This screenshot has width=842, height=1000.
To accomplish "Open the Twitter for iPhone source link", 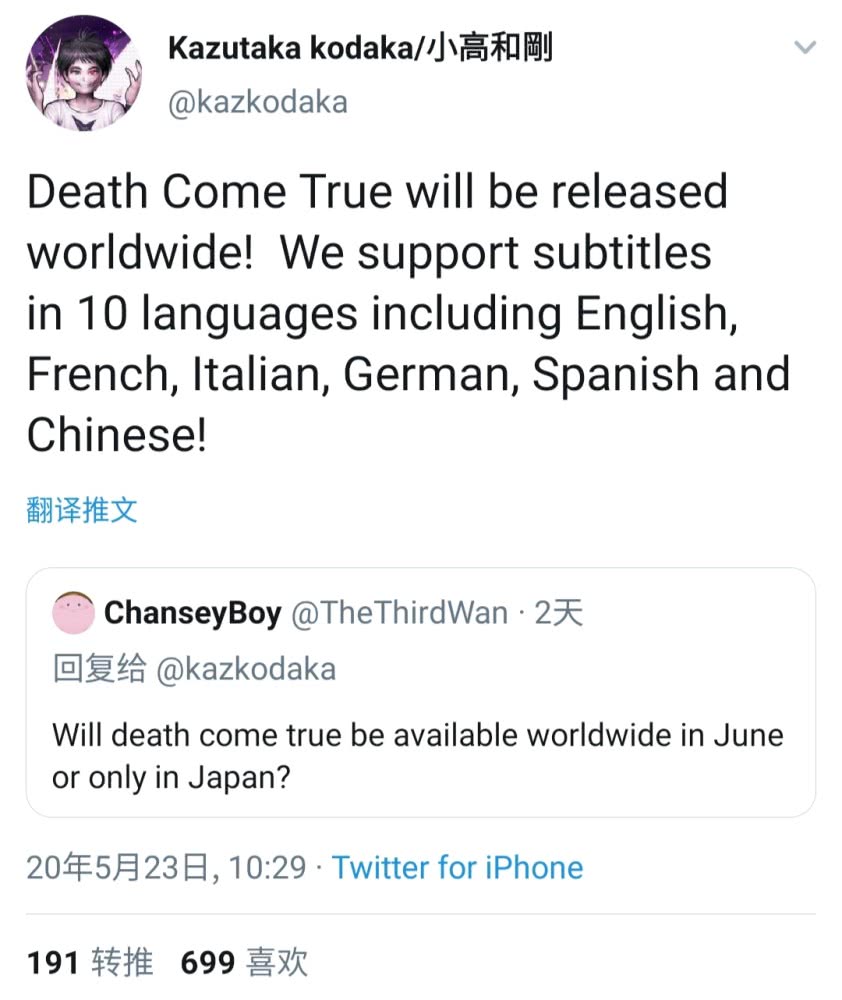I will 457,867.
